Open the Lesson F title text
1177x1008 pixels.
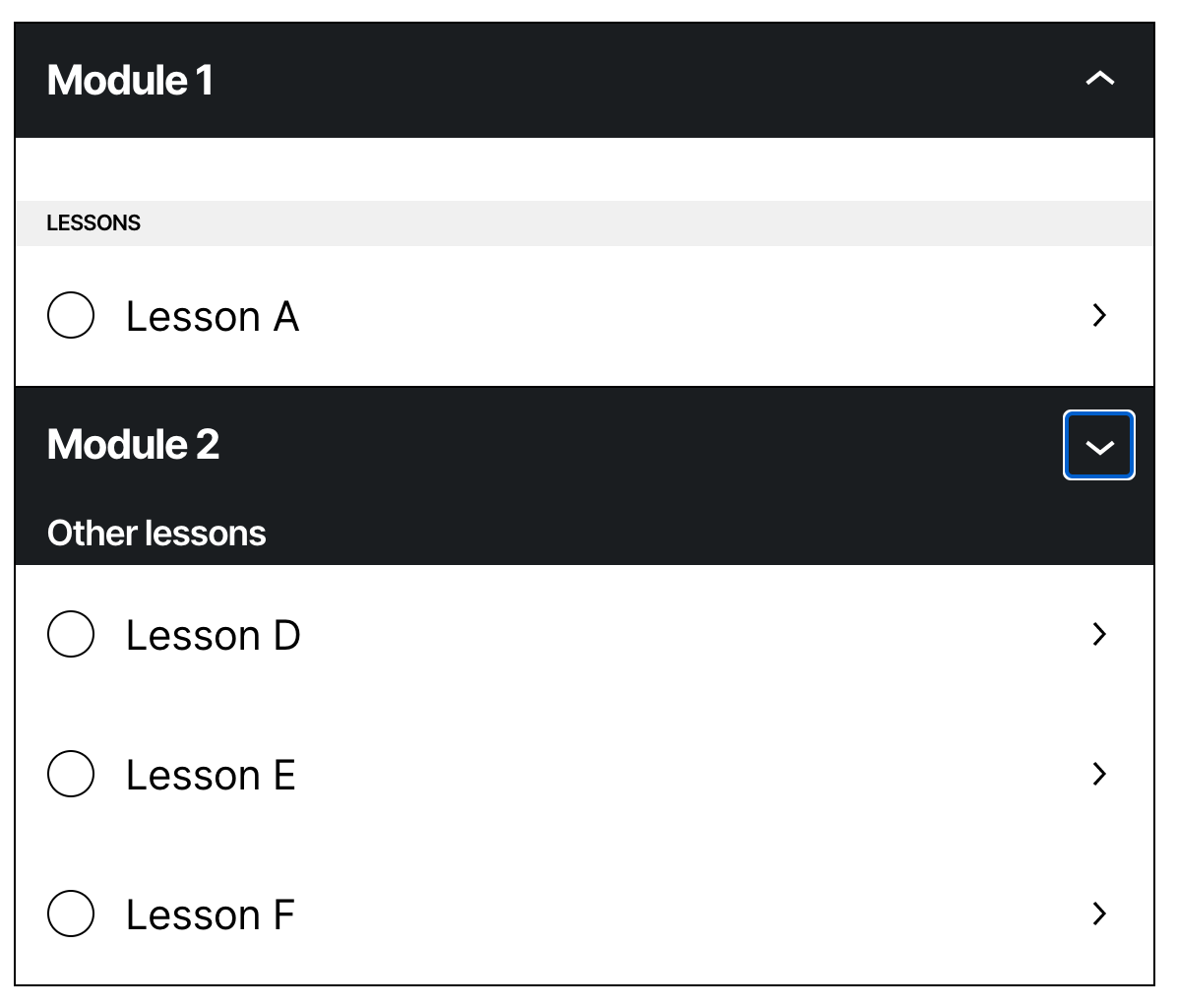coord(211,914)
